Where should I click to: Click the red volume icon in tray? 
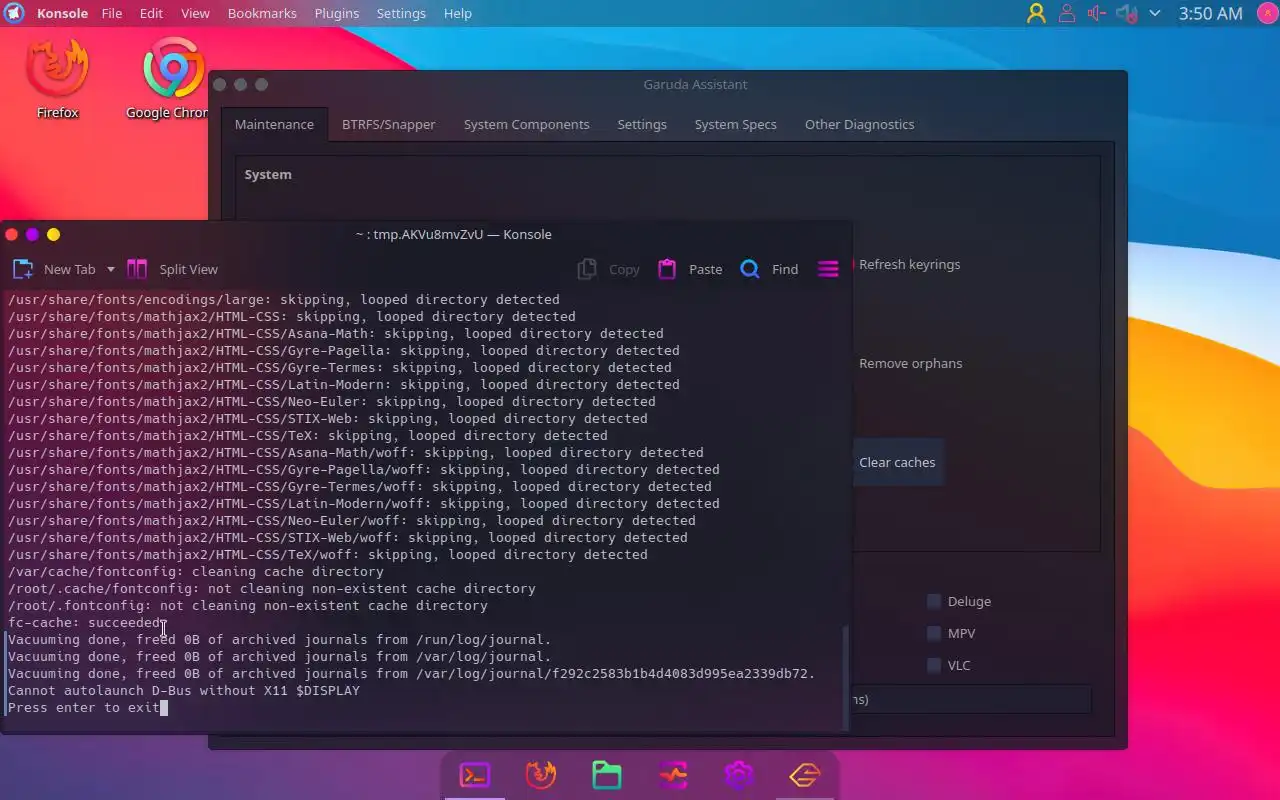(1096, 13)
